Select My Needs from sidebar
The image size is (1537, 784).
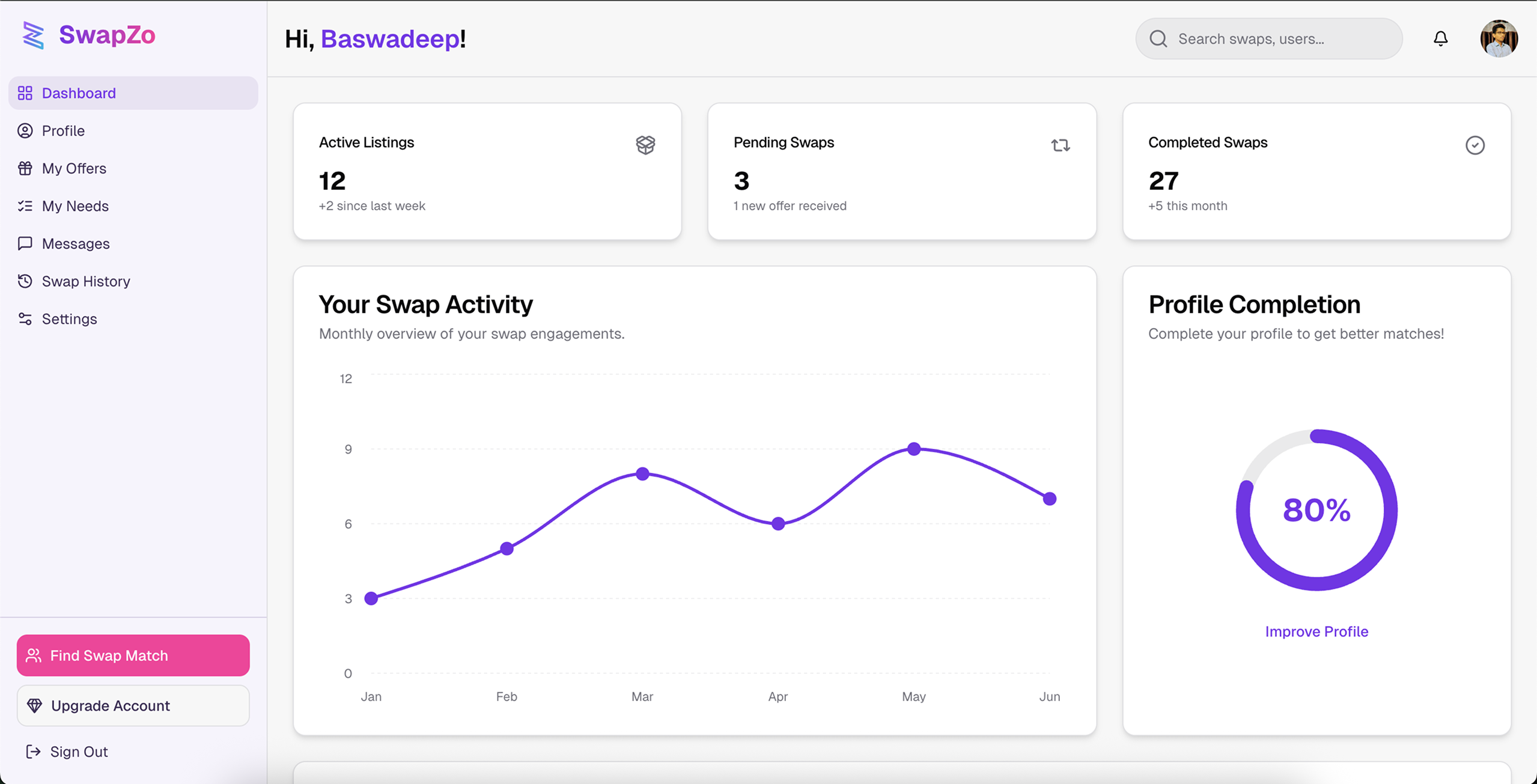coord(75,206)
